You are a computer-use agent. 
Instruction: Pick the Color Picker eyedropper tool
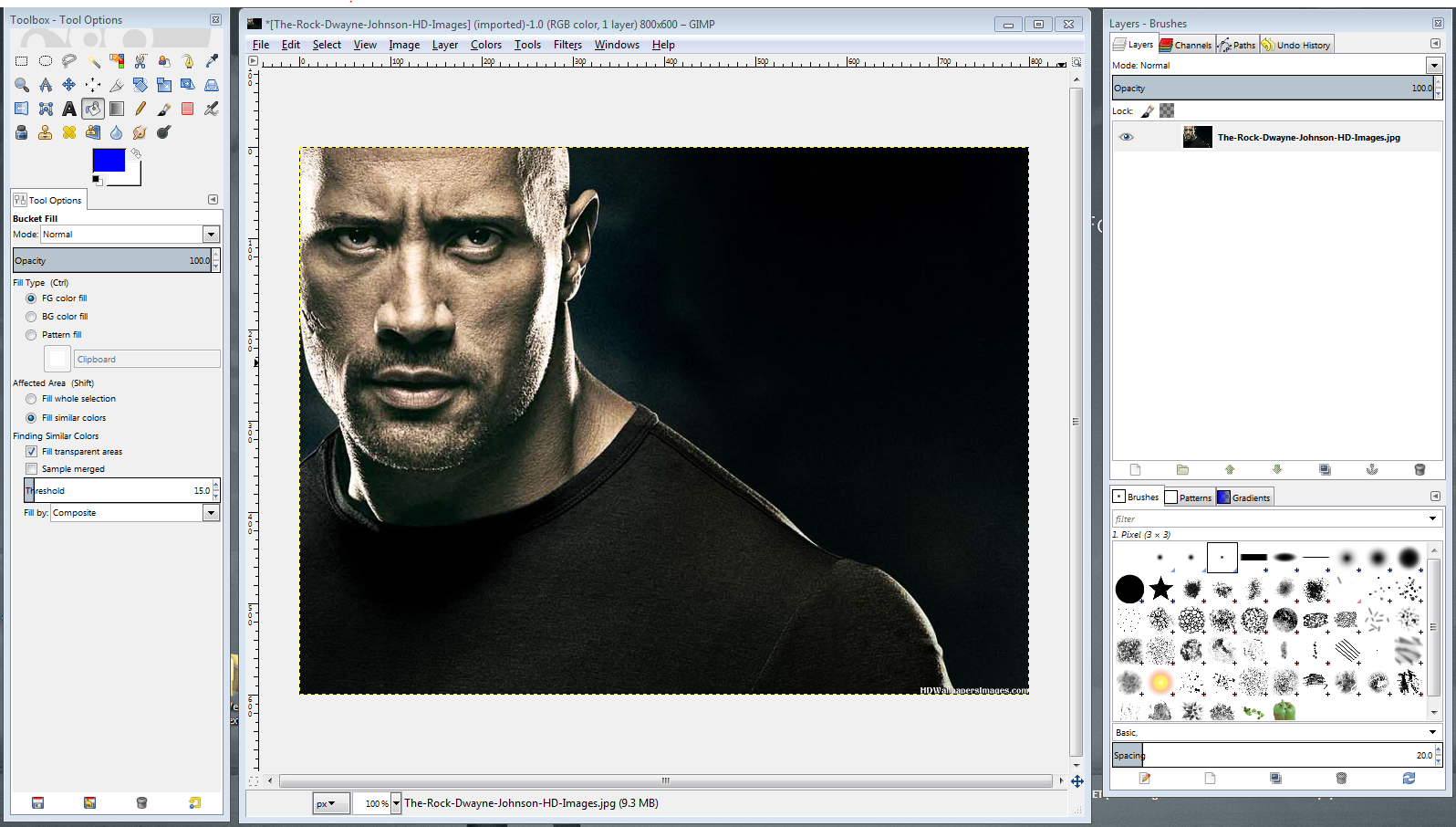(x=212, y=61)
